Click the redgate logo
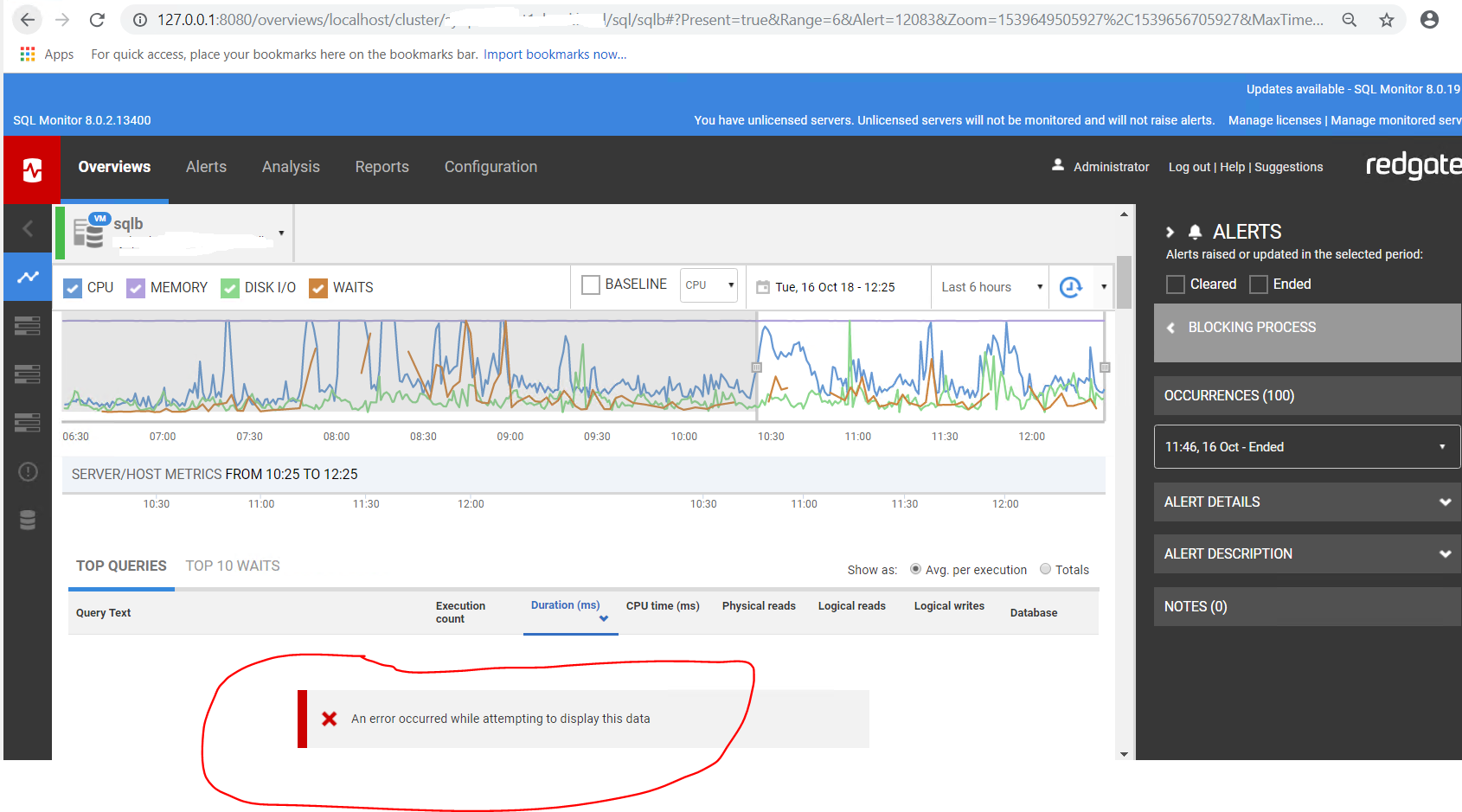The image size is (1462, 812). coord(1414,164)
